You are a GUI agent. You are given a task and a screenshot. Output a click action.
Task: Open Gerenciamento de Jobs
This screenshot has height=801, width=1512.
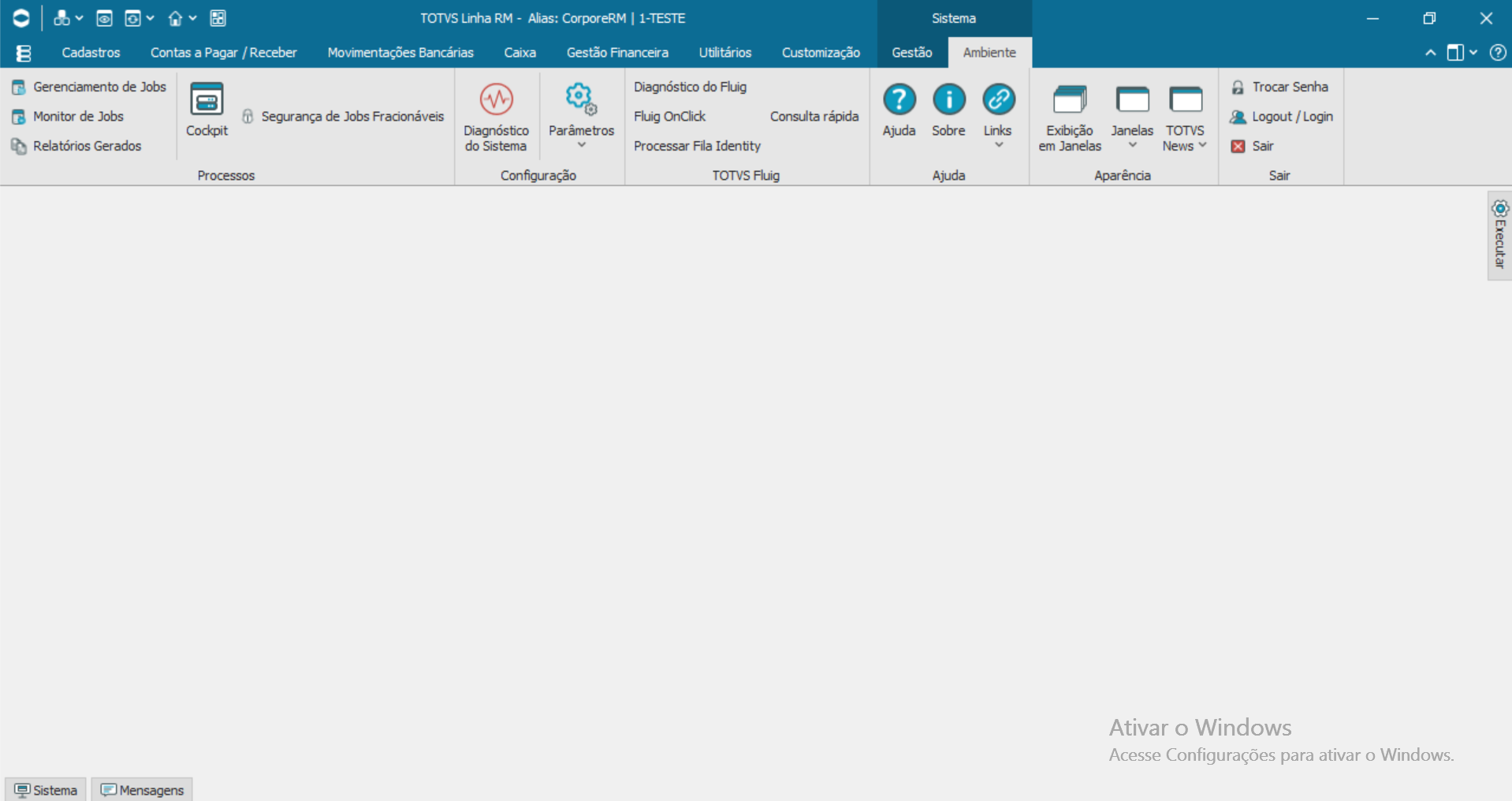click(x=89, y=87)
